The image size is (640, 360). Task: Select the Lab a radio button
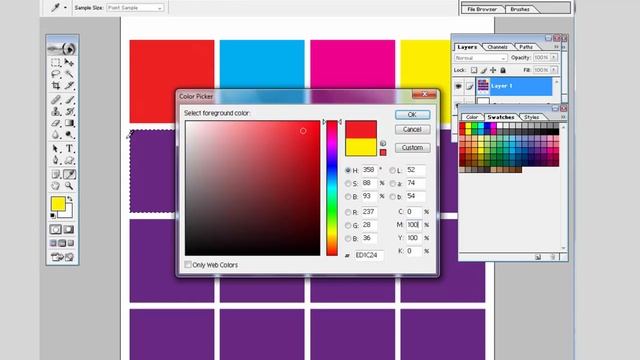392,184
